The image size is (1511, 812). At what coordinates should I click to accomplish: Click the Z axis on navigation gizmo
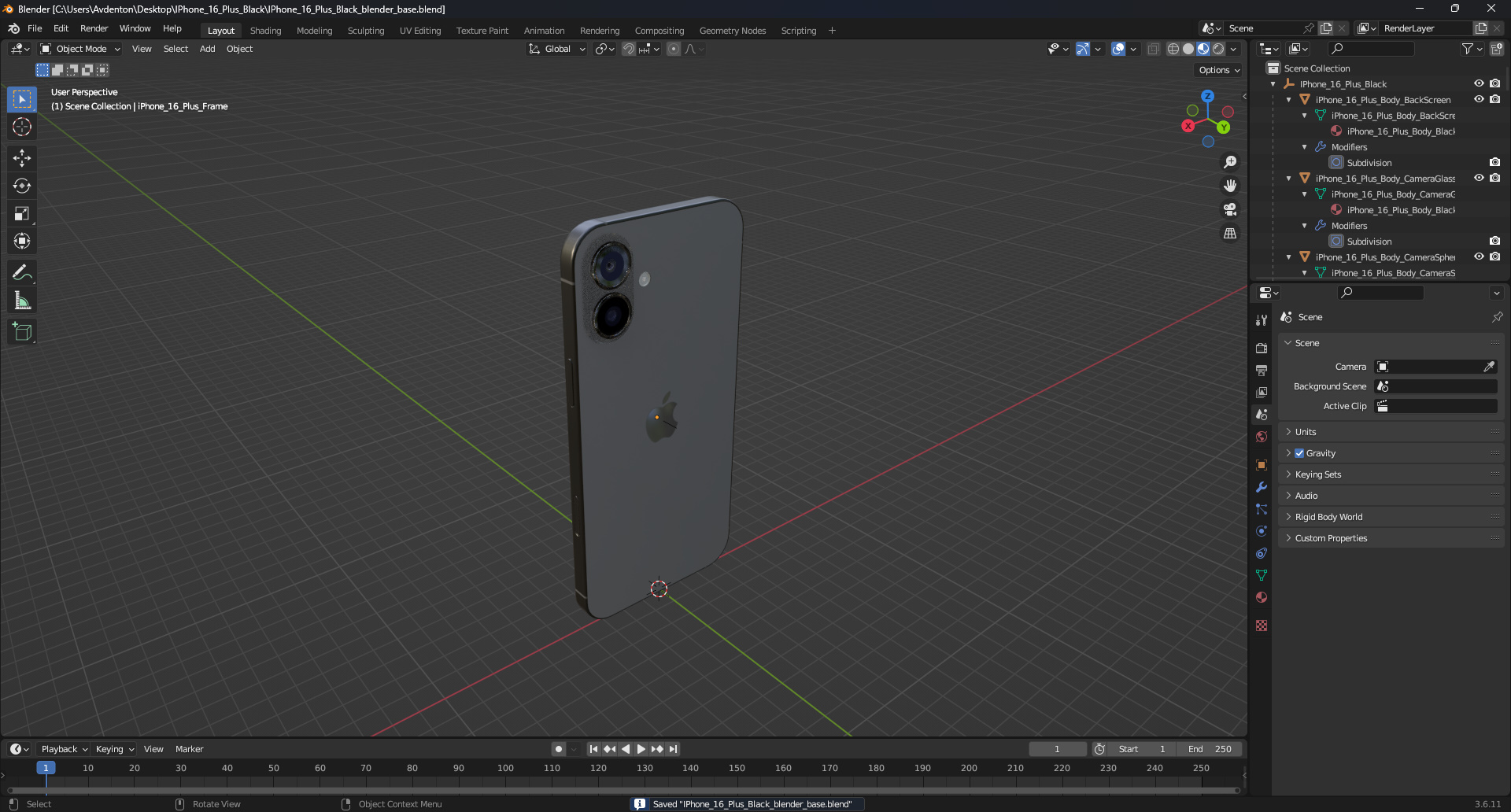click(1207, 96)
